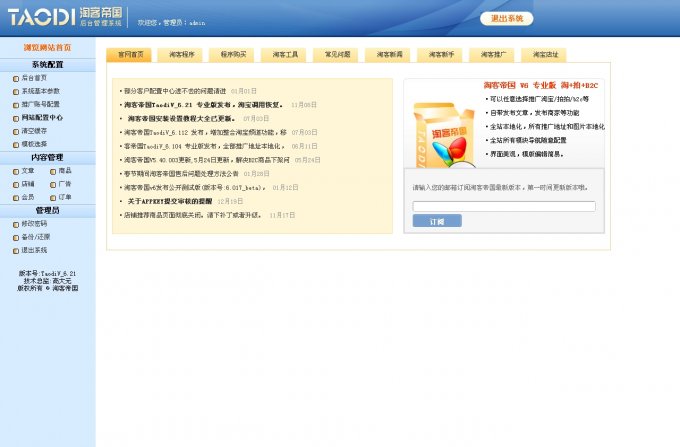Image resolution: width=680 pixels, height=447 pixels.
Task: Click the bullet icon beside 清空缓存
Action: (16, 131)
